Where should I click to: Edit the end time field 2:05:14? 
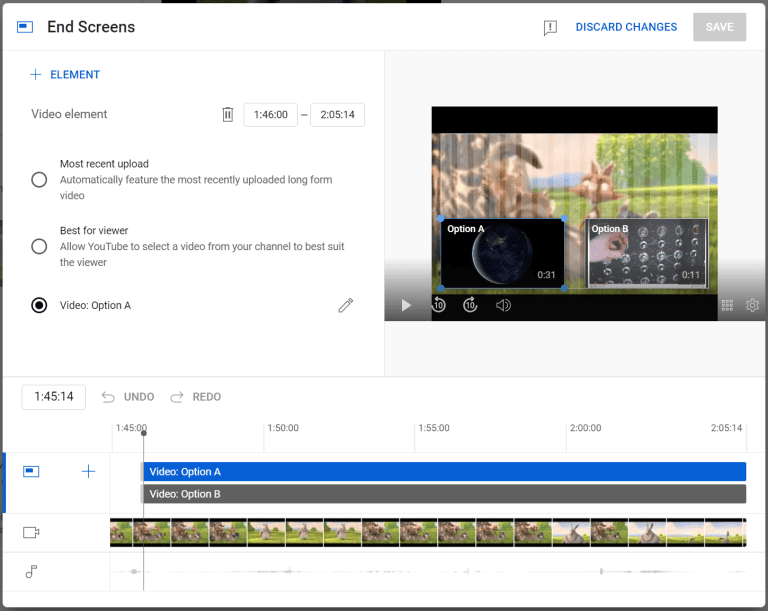pos(337,115)
